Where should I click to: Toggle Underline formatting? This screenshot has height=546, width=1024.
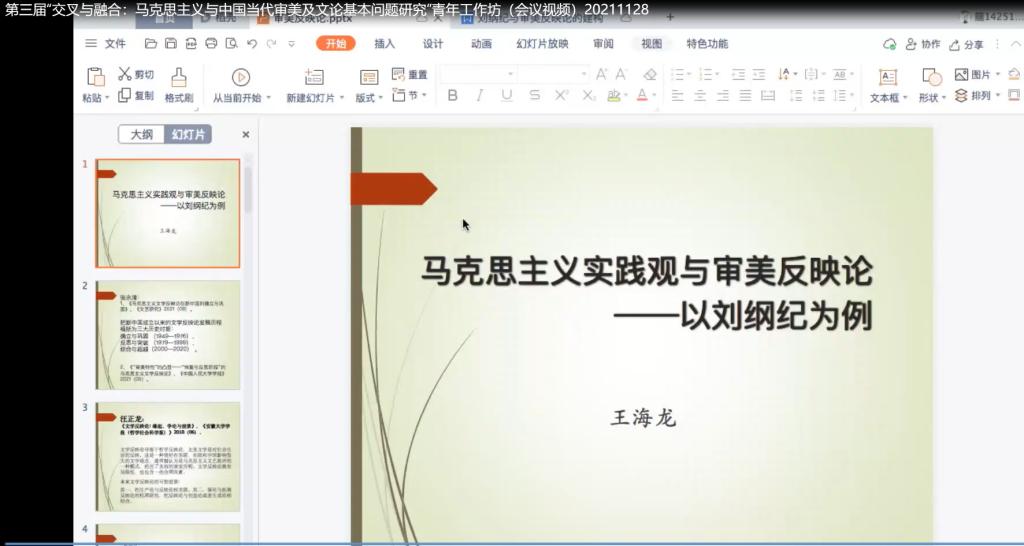506,96
